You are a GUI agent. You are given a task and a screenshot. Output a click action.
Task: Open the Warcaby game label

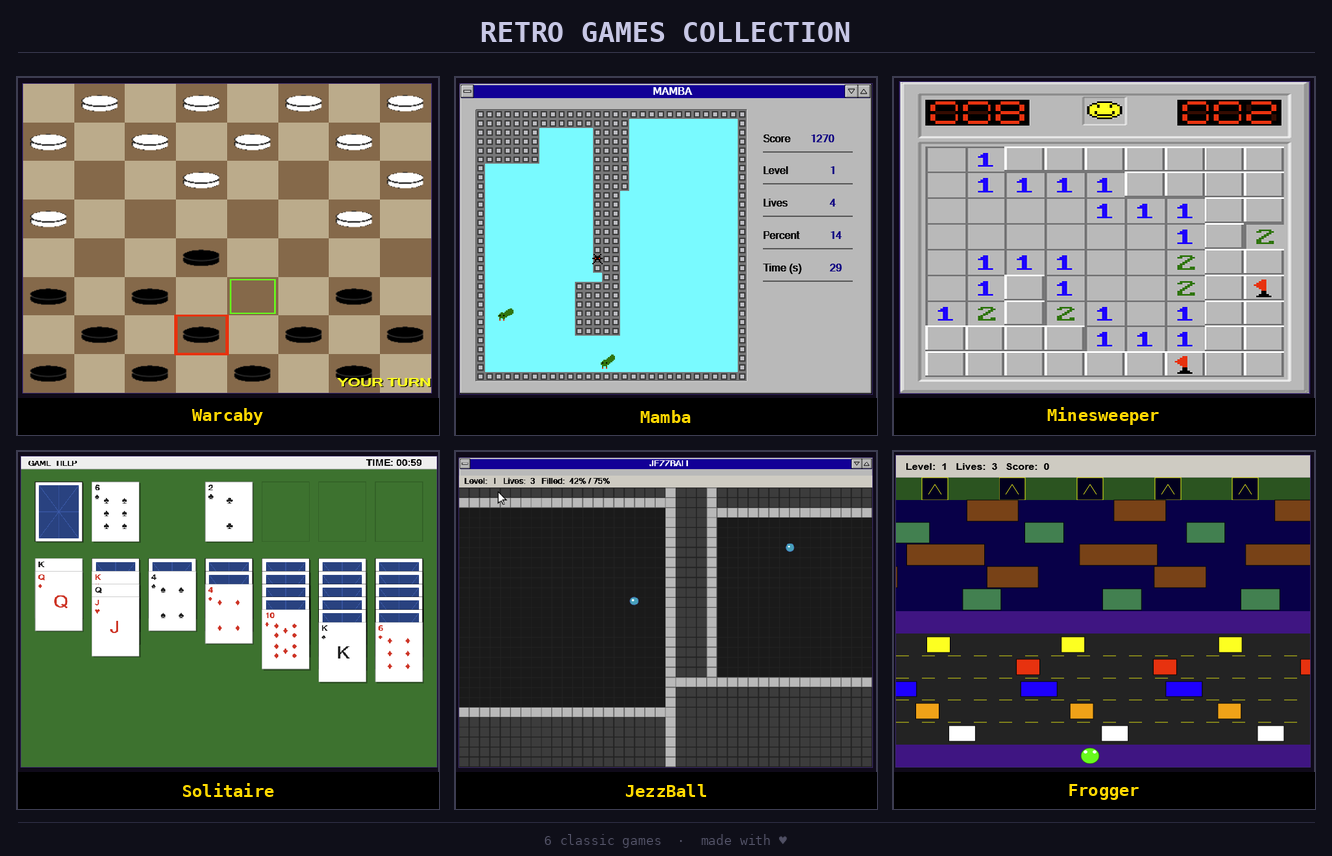coord(228,415)
